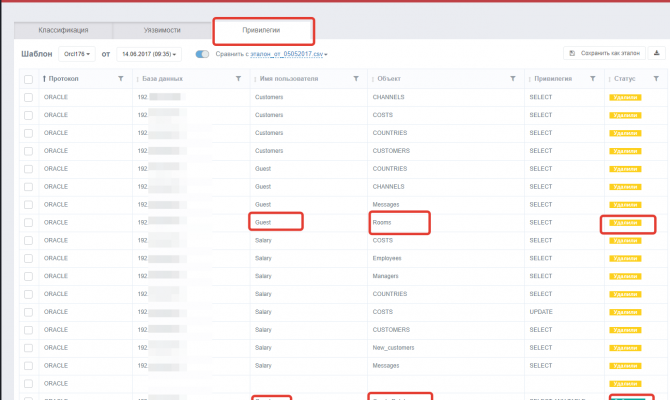
Task: Filter the Имя пользователя column
Action: [356, 79]
